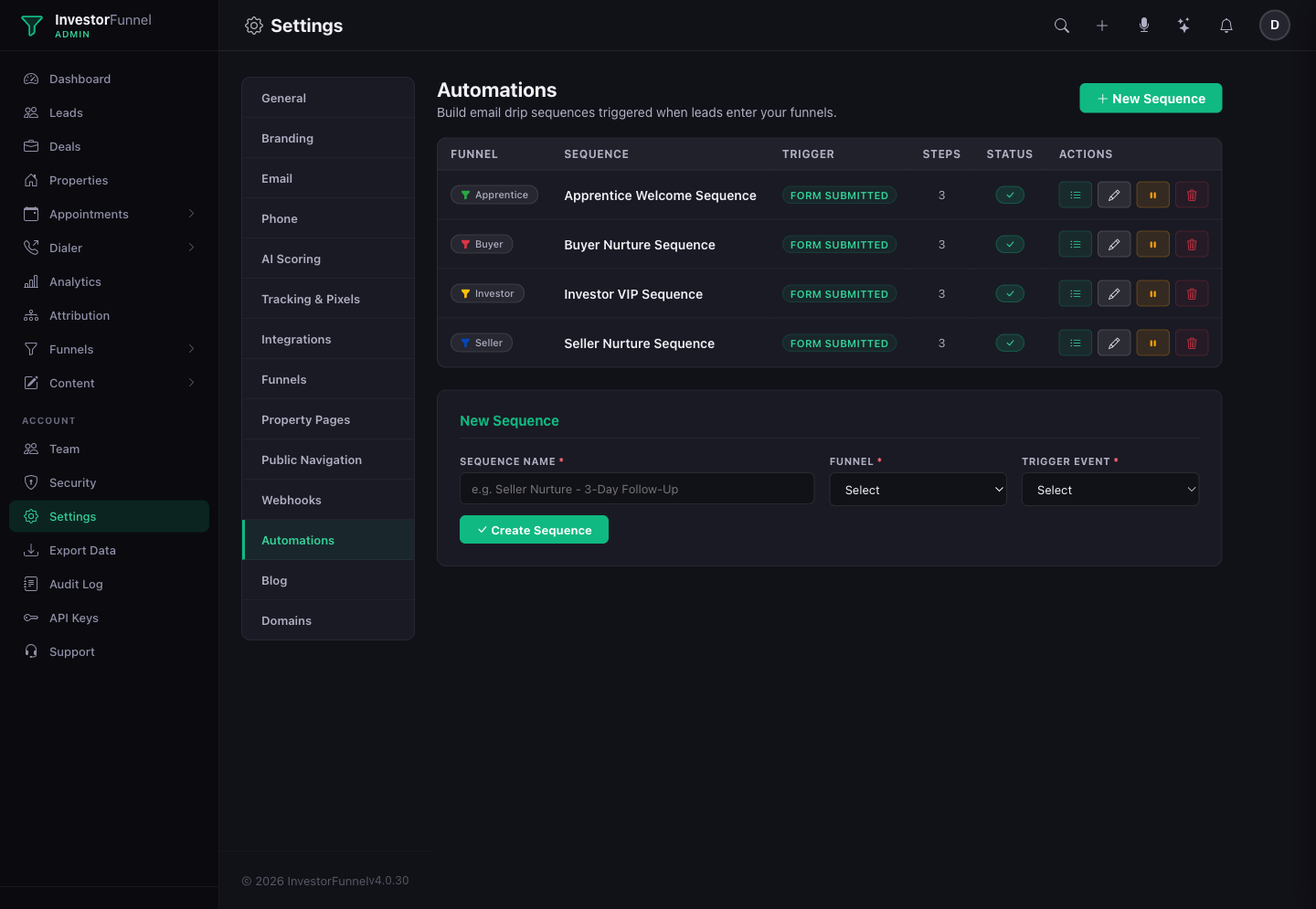
Task: Delete the Seller Nurture Sequence
Action: coord(1192,343)
